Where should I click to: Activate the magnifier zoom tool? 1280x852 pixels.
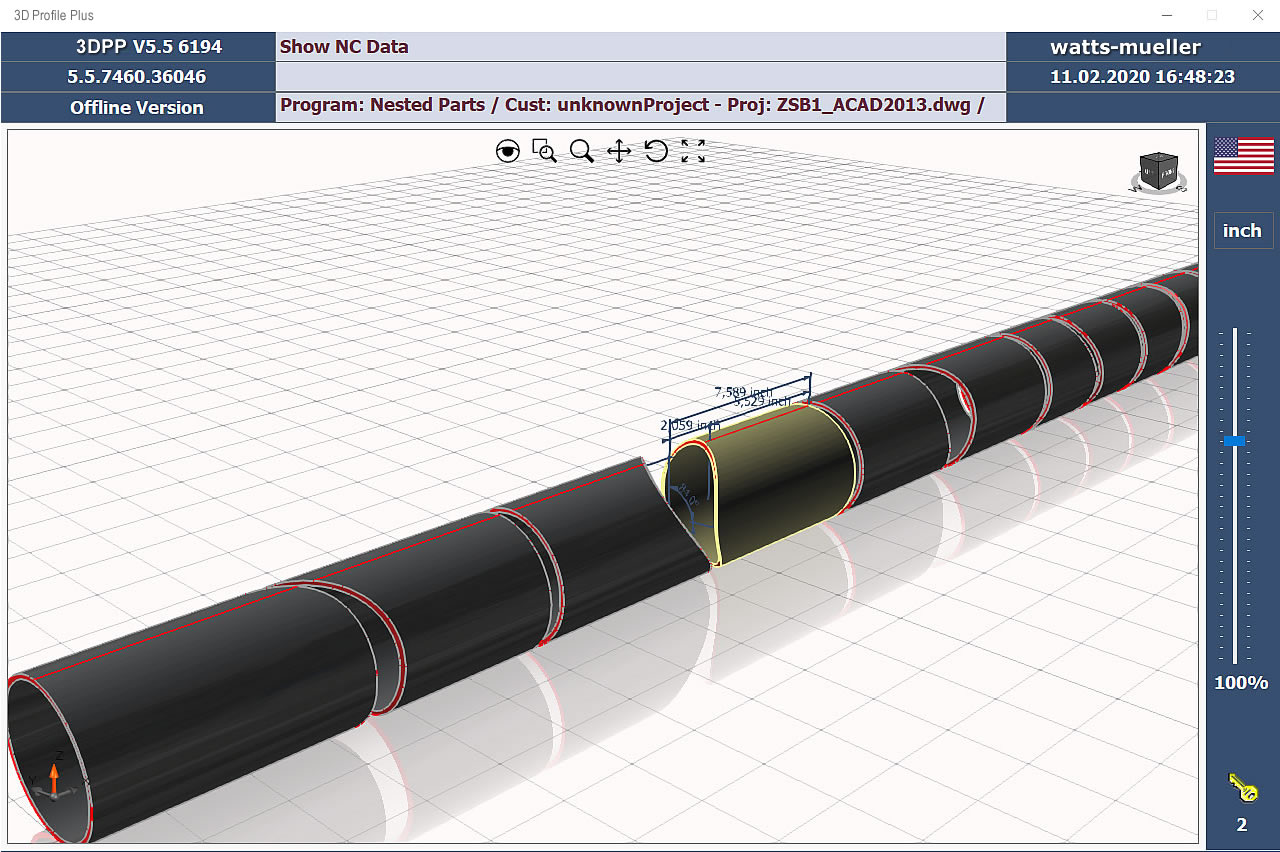point(581,151)
